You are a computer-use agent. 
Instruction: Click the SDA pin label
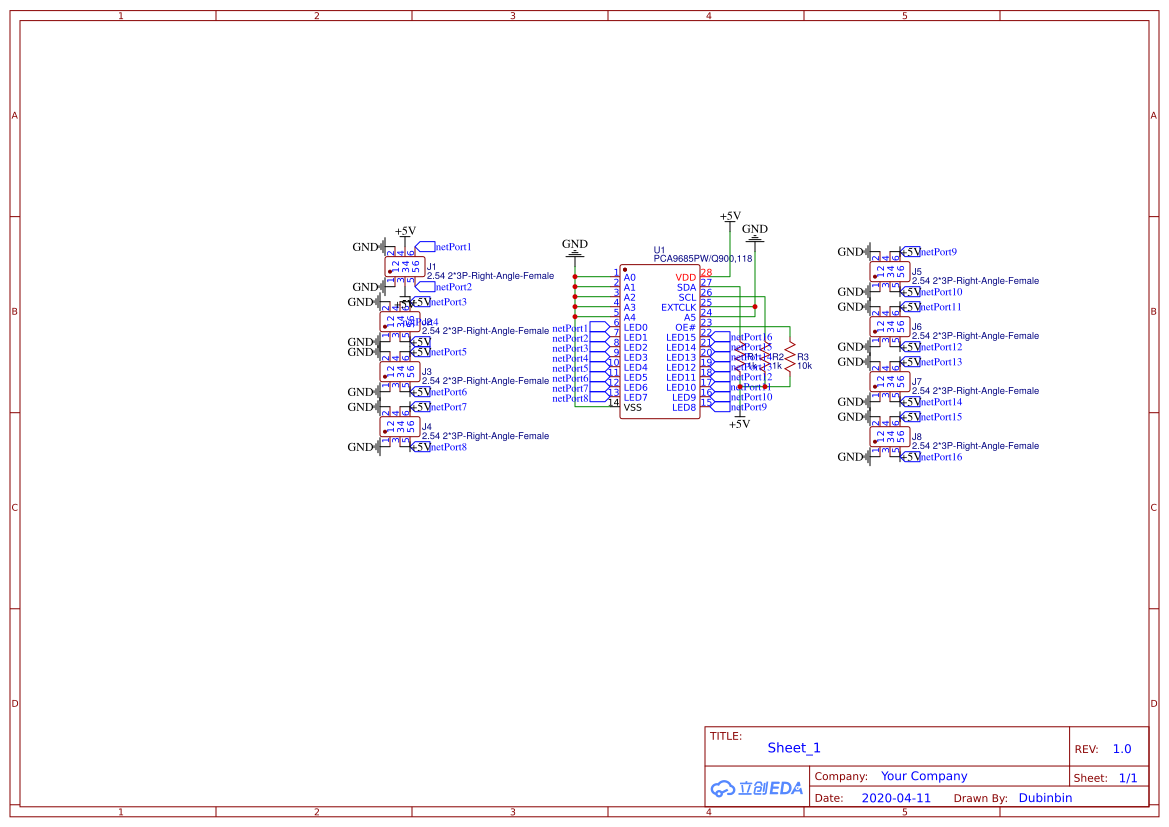(x=687, y=288)
